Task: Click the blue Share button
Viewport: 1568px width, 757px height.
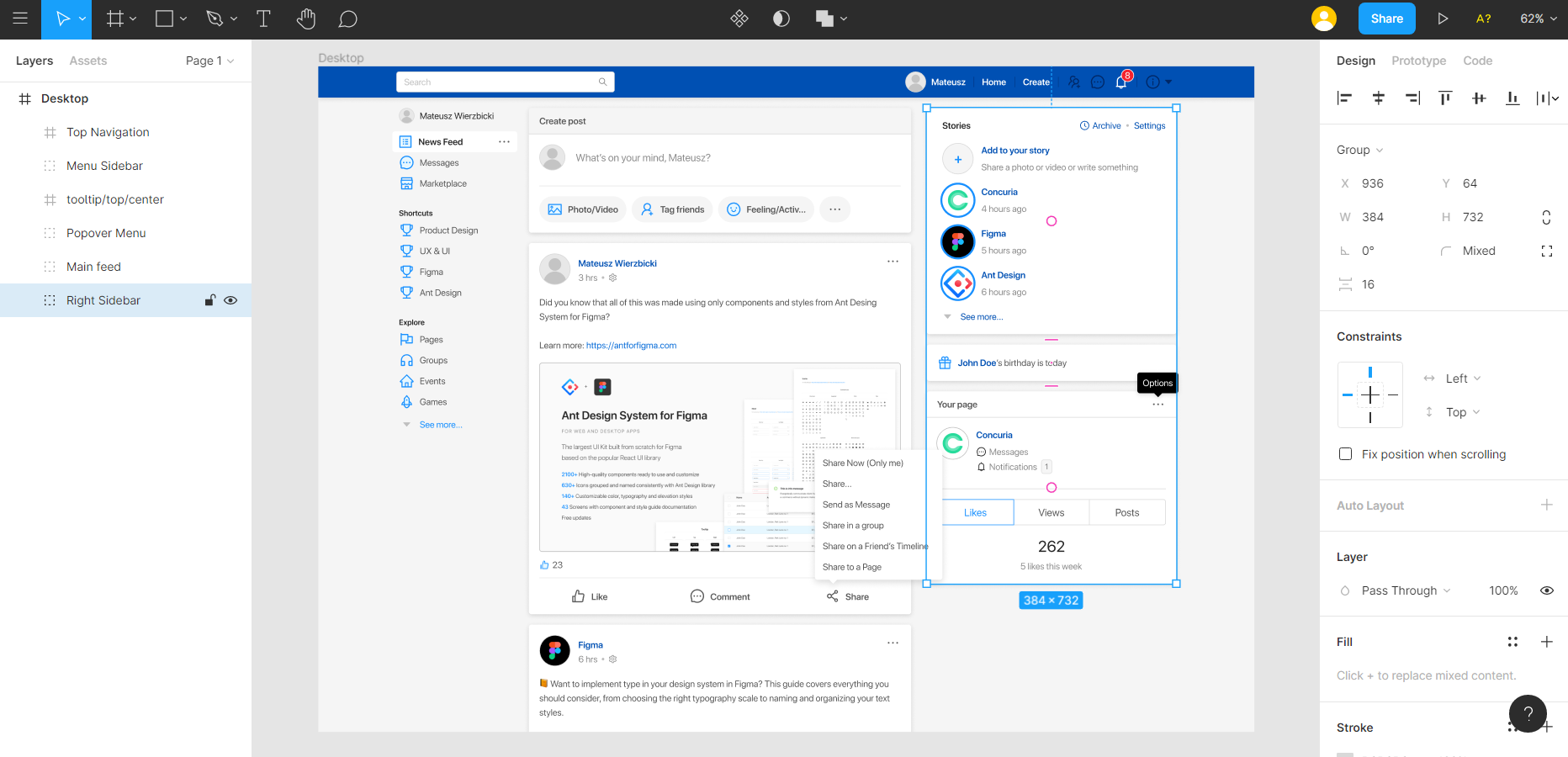Action: 1387,19
